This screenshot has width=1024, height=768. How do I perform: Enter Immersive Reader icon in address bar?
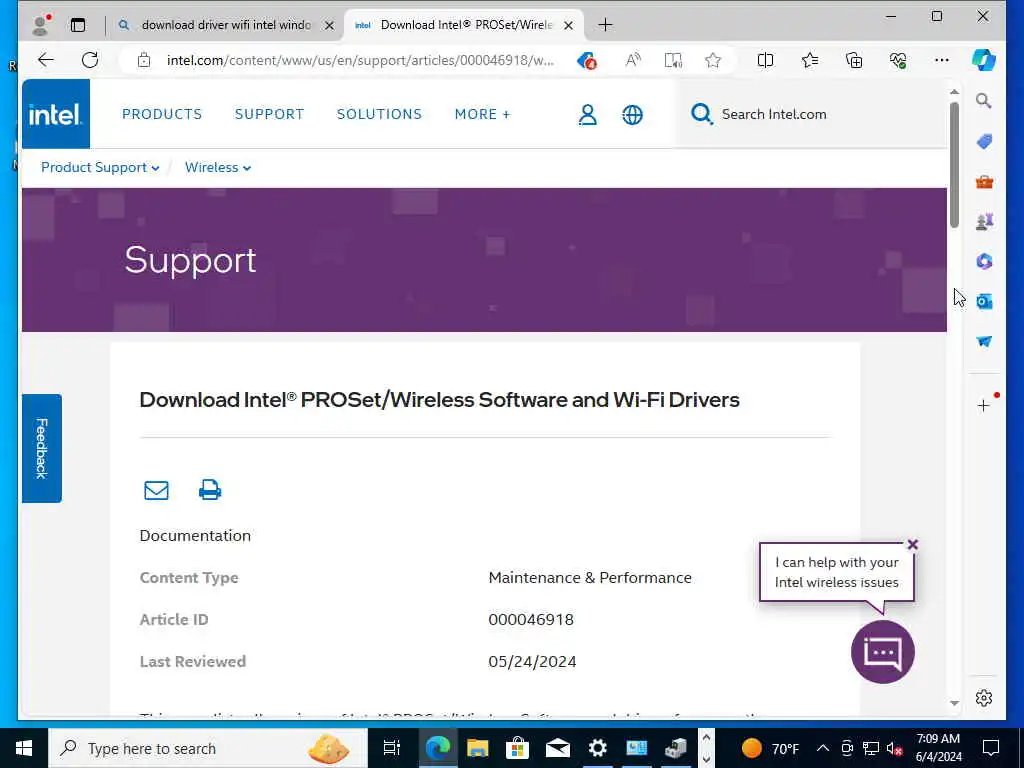(673, 60)
